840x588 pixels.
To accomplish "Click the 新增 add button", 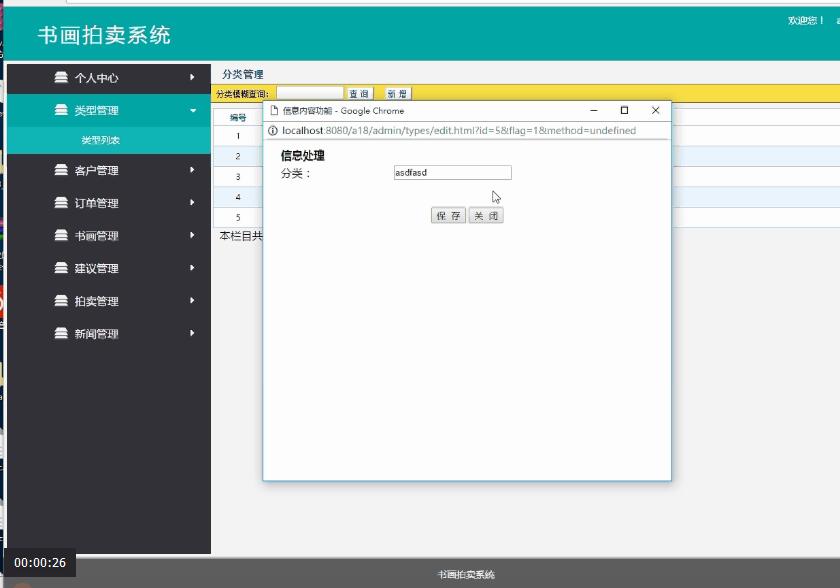I will (398, 94).
